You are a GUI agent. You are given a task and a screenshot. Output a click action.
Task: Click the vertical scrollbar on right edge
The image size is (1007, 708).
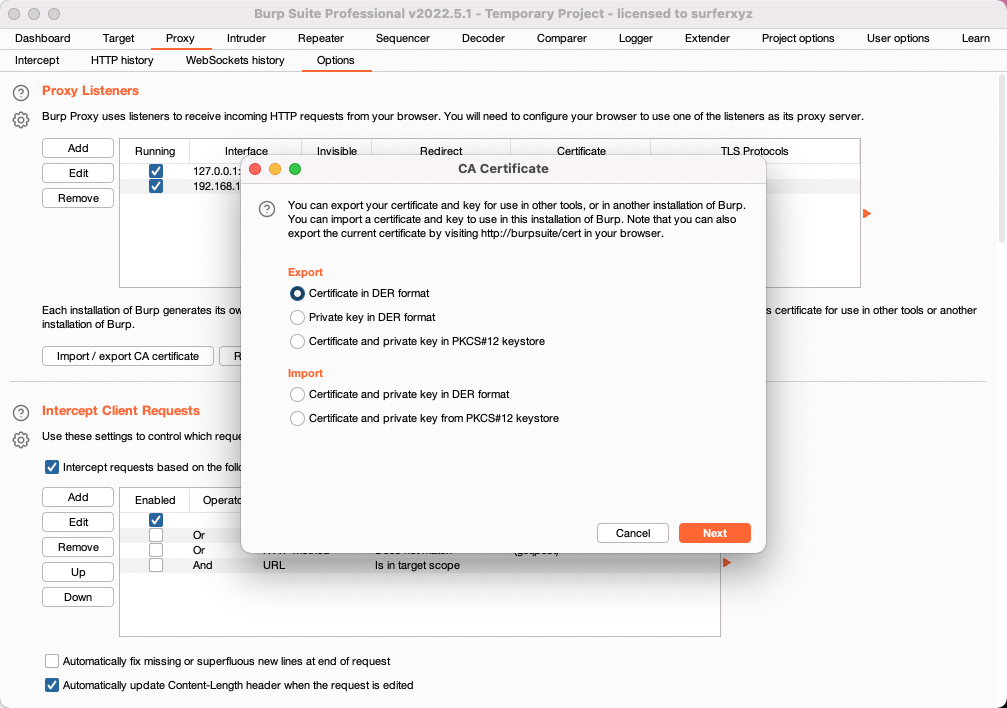tap(1002, 161)
